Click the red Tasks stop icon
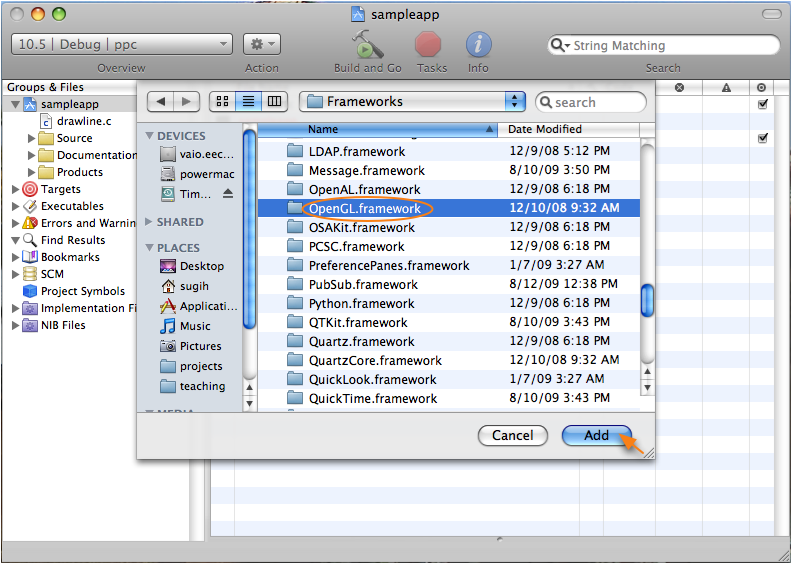Viewport: 792px width, 564px height. (x=428, y=45)
